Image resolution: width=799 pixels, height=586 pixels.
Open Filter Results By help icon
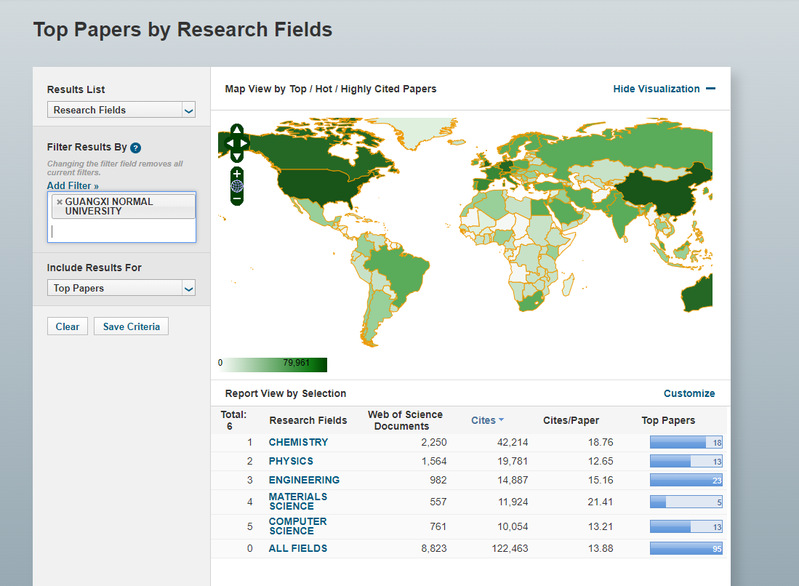point(135,148)
